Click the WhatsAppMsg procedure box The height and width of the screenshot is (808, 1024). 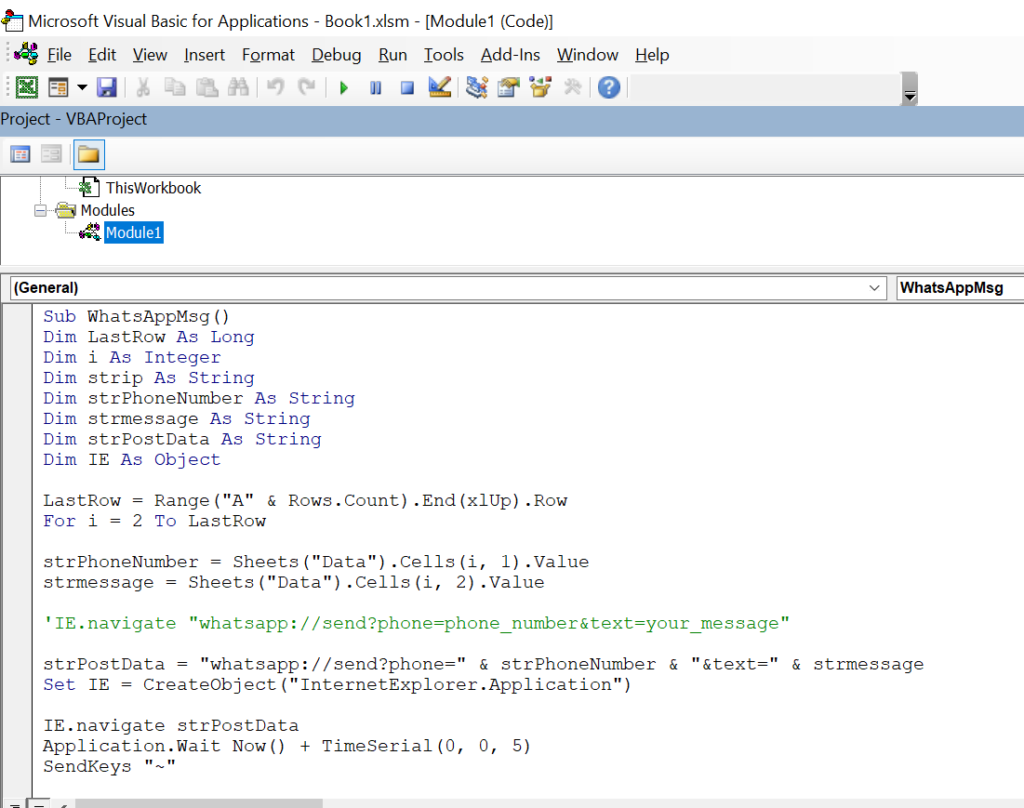960,288
